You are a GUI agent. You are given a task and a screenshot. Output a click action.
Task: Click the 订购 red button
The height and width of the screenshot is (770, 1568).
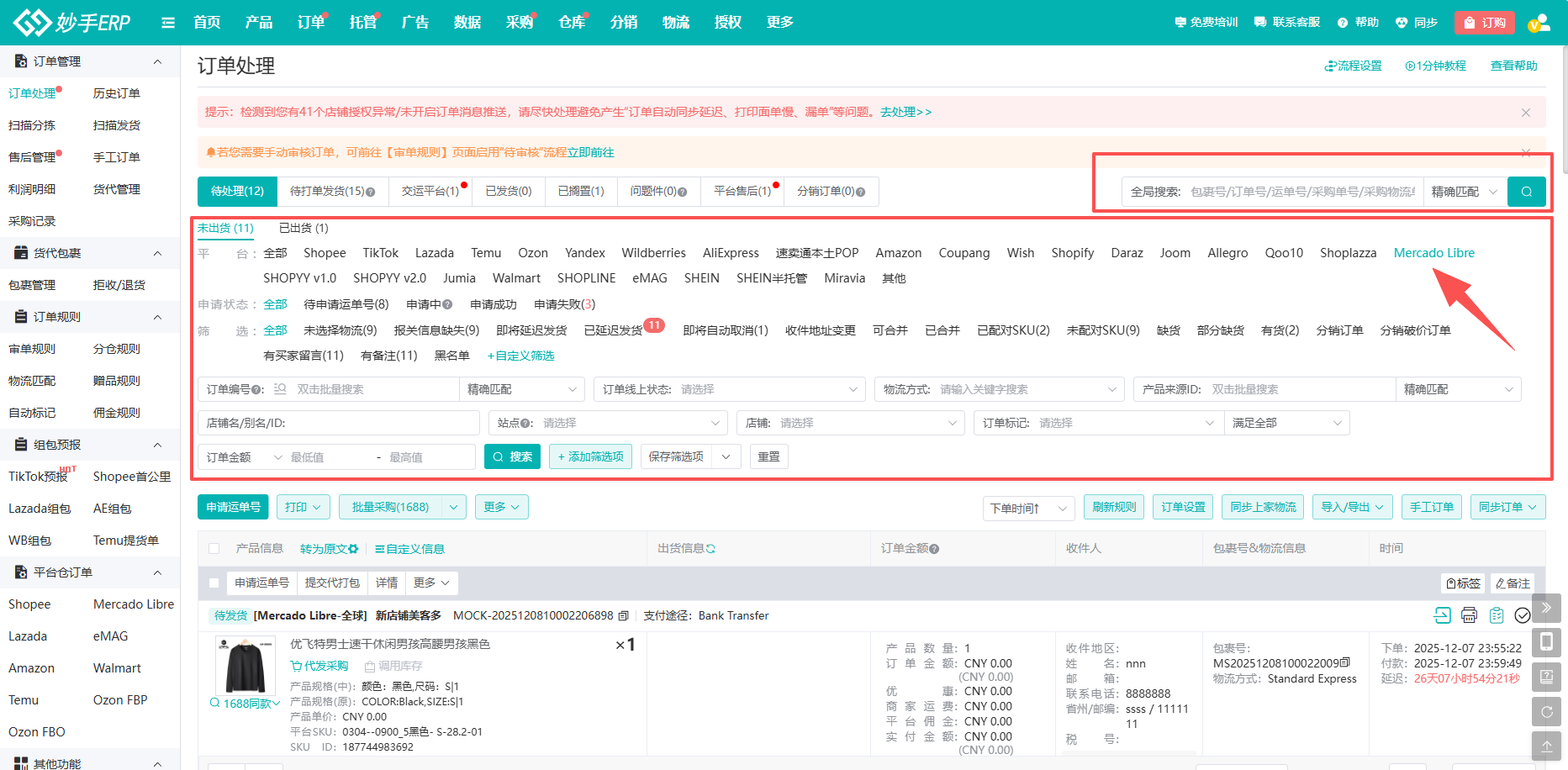pos(1484,23)
